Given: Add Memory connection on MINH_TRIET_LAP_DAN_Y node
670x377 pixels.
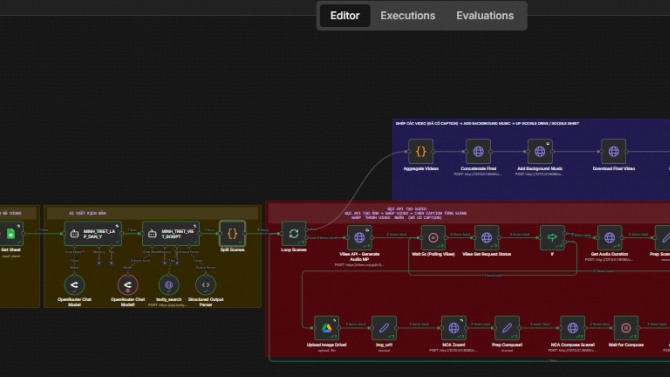Looking at the screenshot, I should 99,263.
